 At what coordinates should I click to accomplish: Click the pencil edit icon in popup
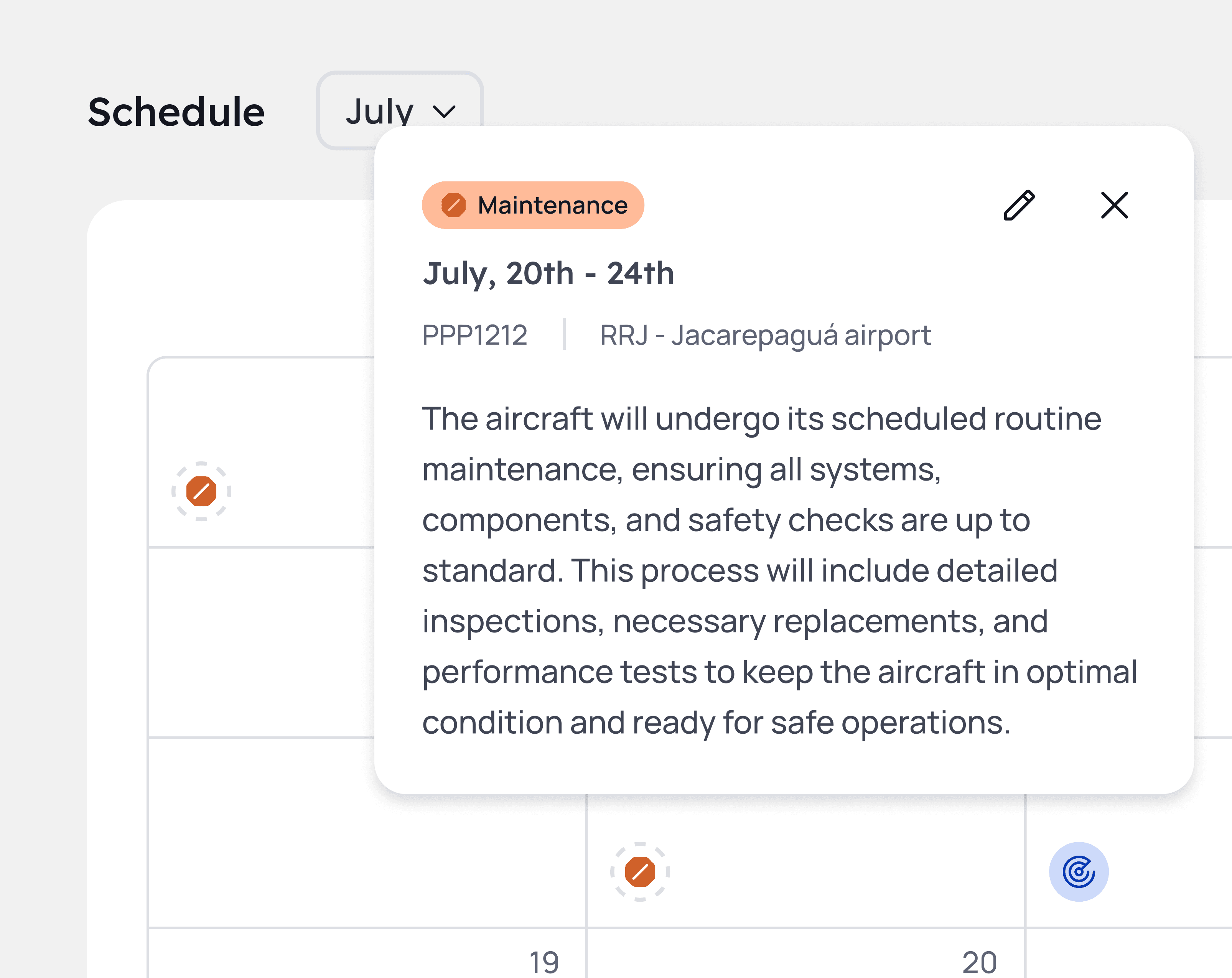tap(1019, 205)
